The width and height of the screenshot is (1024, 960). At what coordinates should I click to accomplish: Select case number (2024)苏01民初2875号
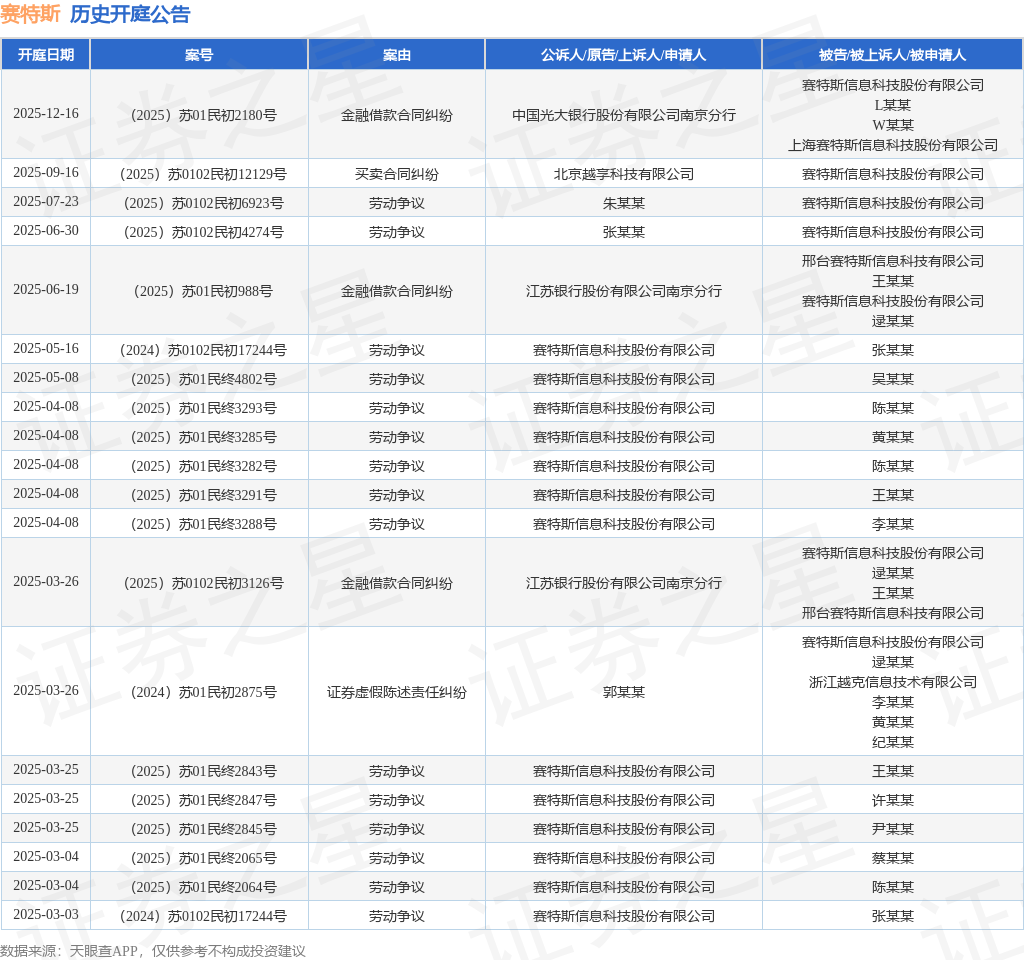click(x=204, y=692)
